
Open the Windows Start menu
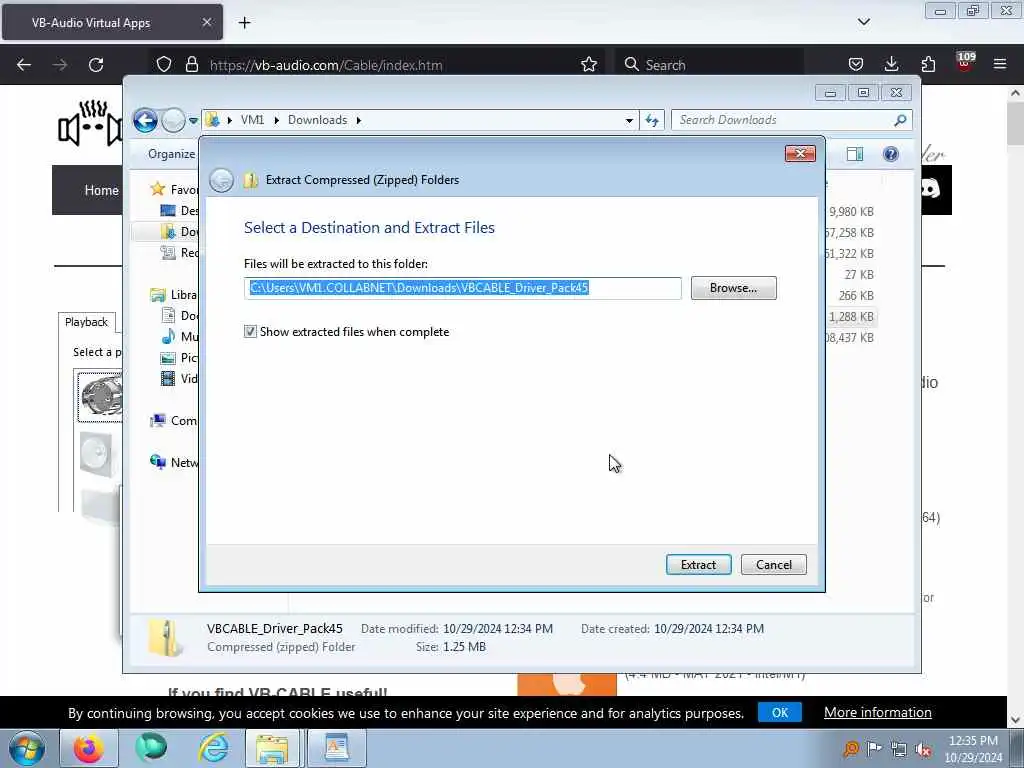point(27,748)
